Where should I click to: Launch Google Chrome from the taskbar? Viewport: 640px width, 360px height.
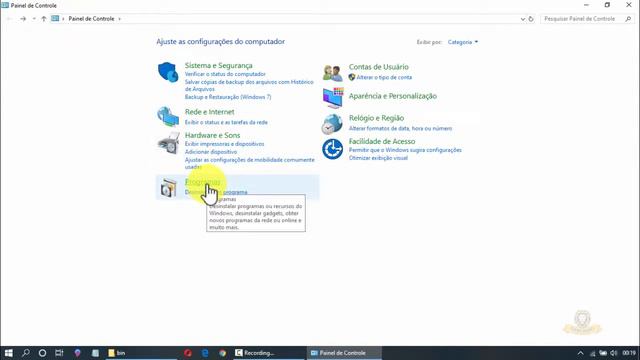point(222,353)
